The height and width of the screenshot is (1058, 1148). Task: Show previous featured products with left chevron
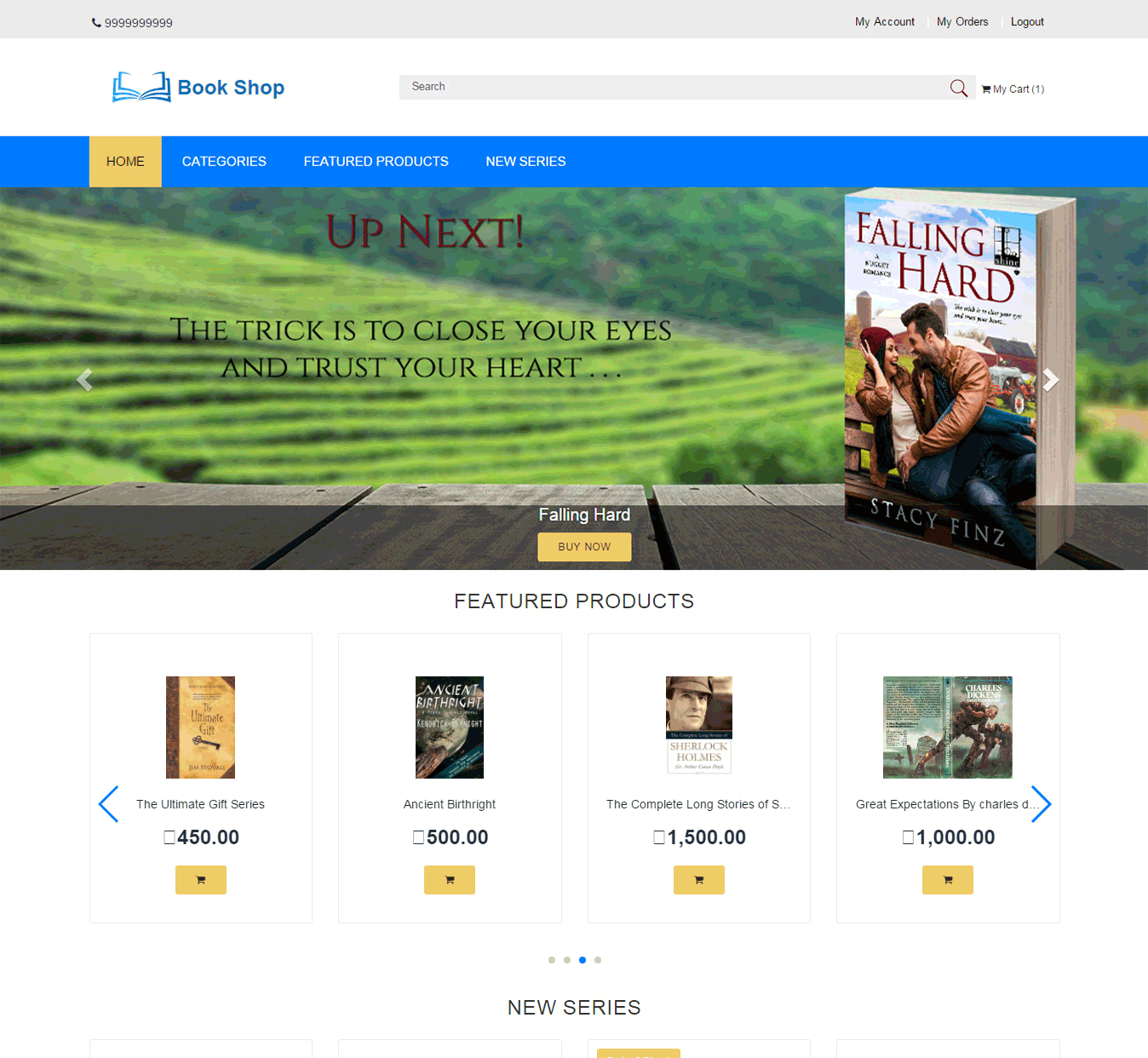(108, 804)
